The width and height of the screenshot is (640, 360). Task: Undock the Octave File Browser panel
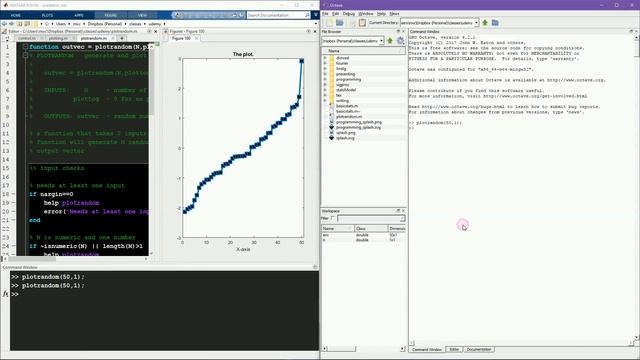tap(398, 31)
